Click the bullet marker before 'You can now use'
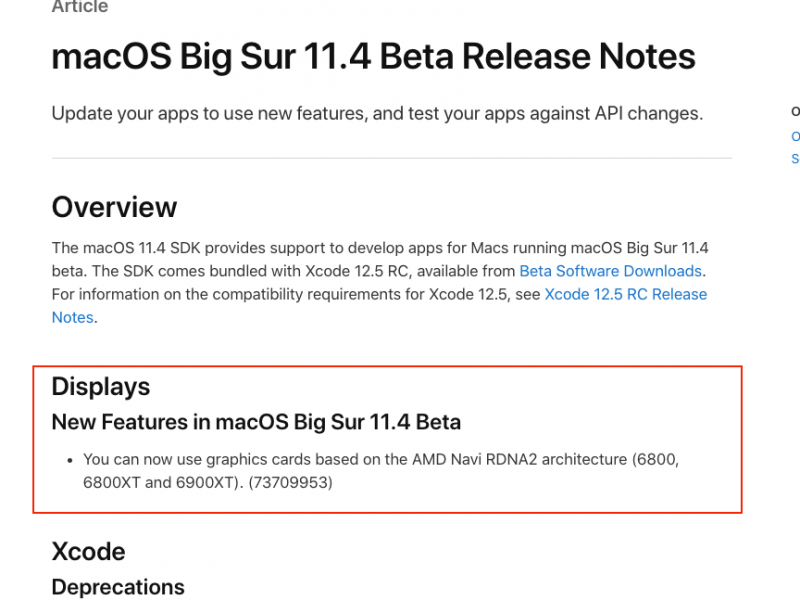The width and height of the screenshot is (800, 613). [x=71, y=461]
